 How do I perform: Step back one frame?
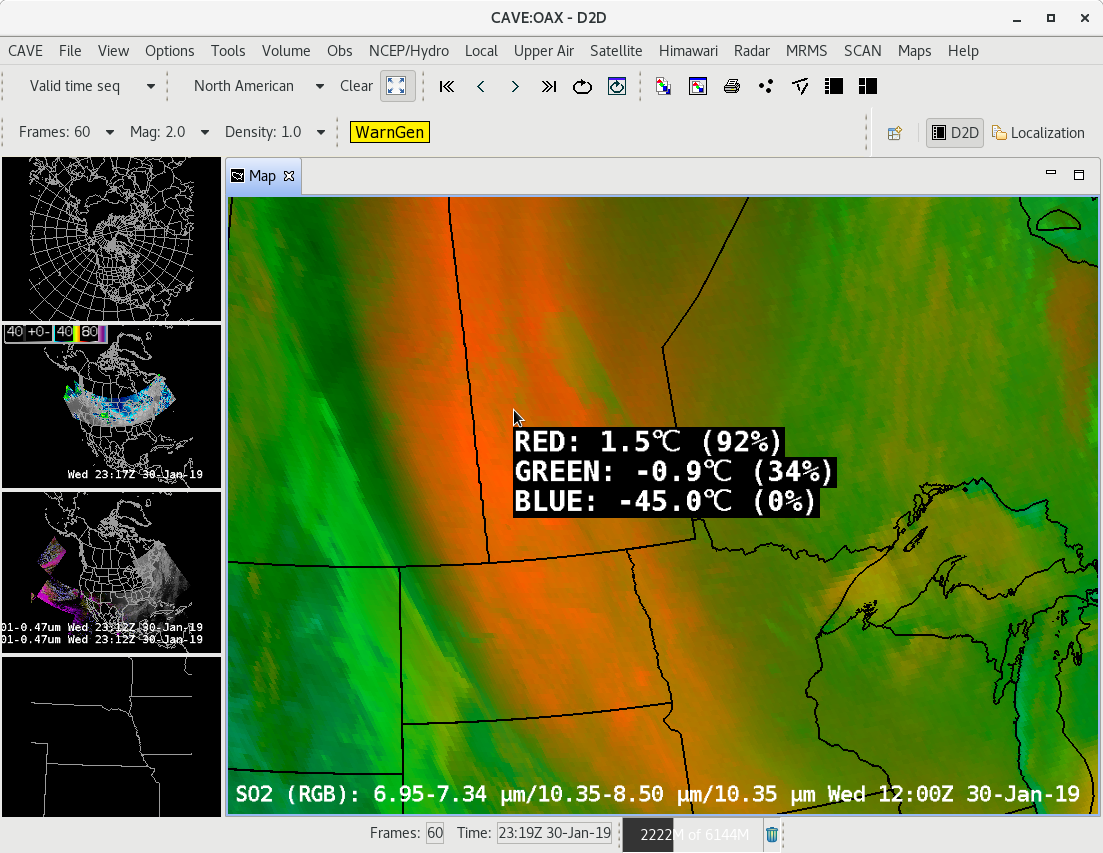481,87
